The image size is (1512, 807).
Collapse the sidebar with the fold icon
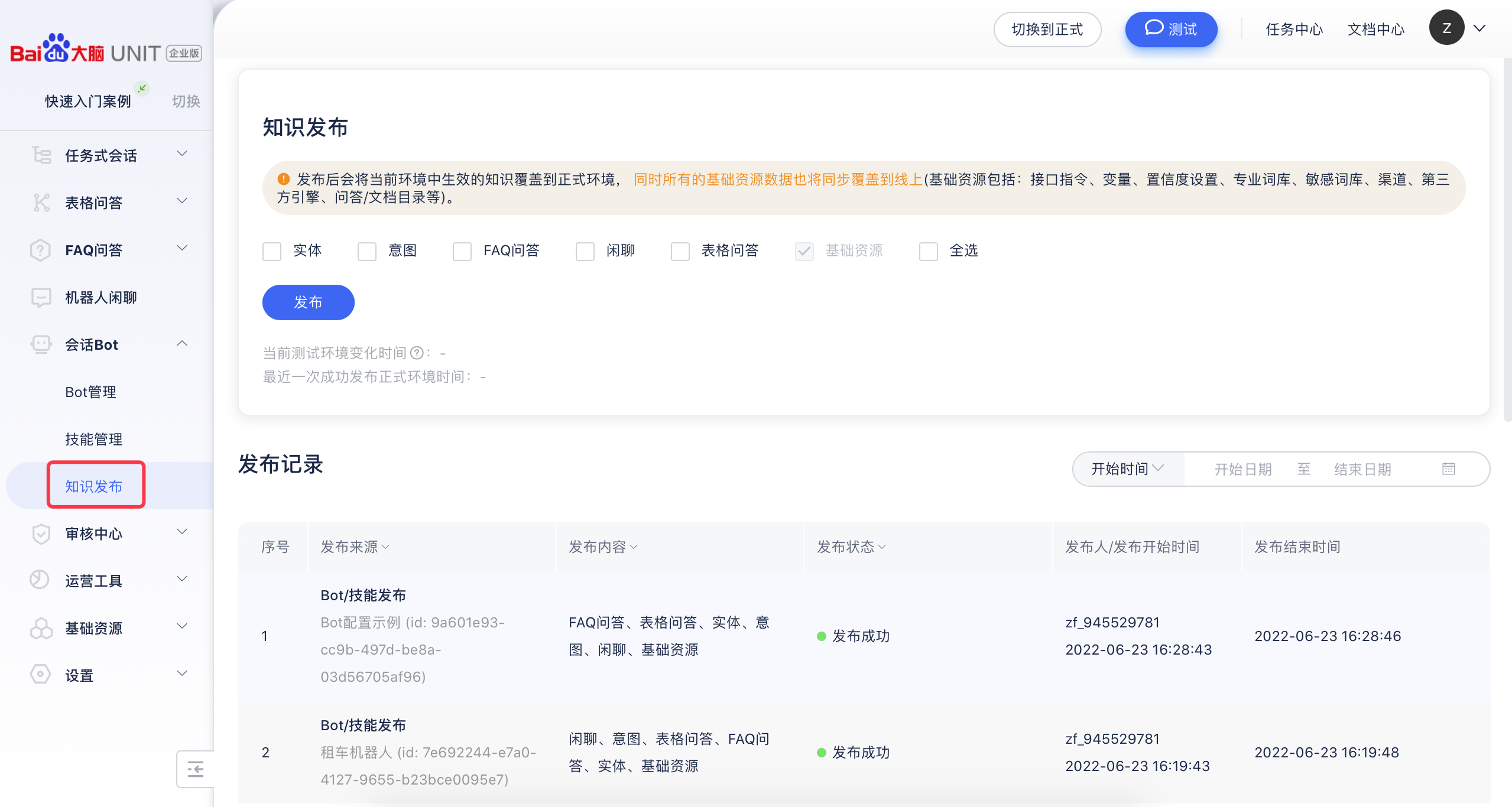coord(195,769)
